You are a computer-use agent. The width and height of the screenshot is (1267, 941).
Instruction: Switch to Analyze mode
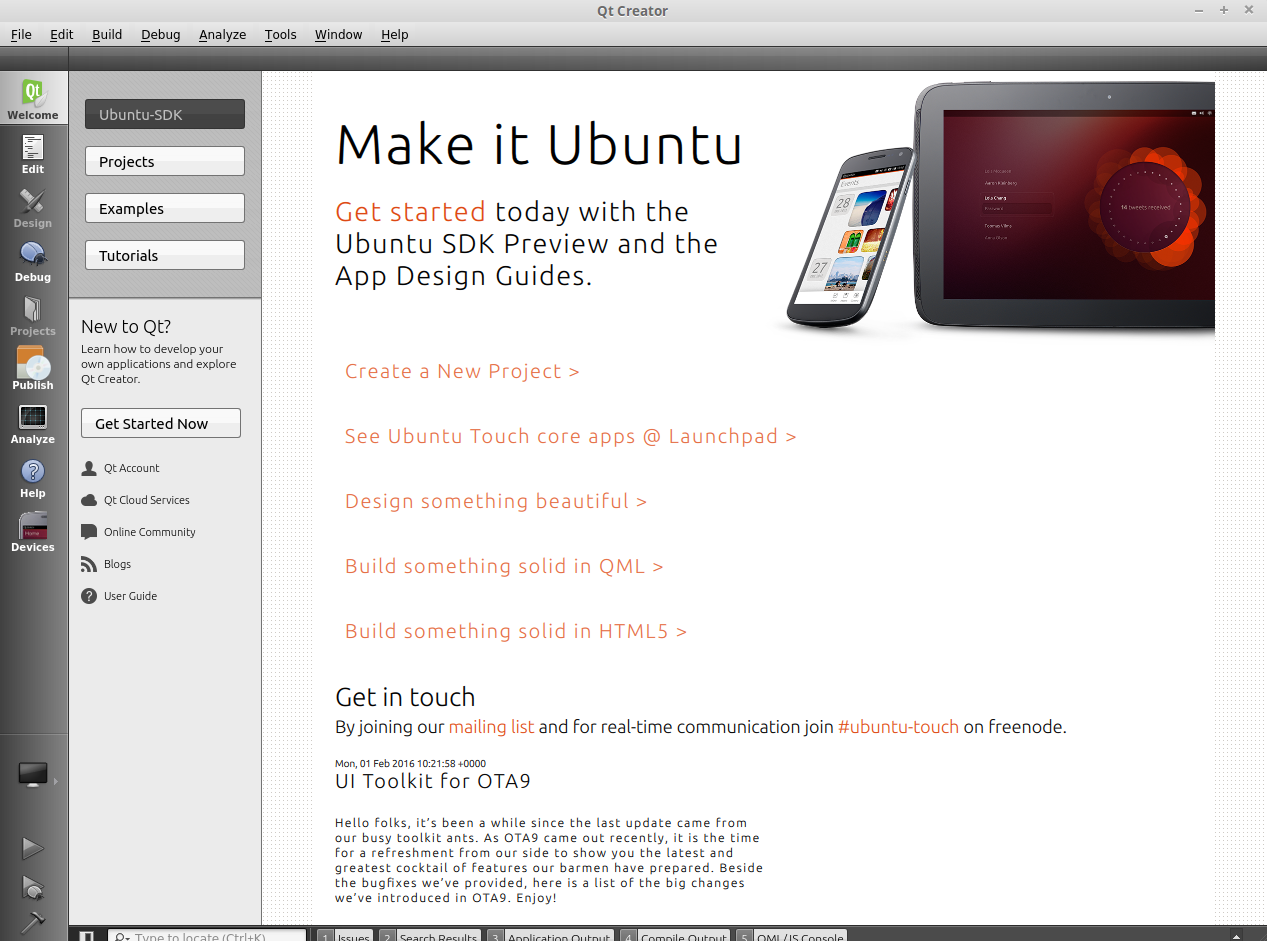[33, 423]
